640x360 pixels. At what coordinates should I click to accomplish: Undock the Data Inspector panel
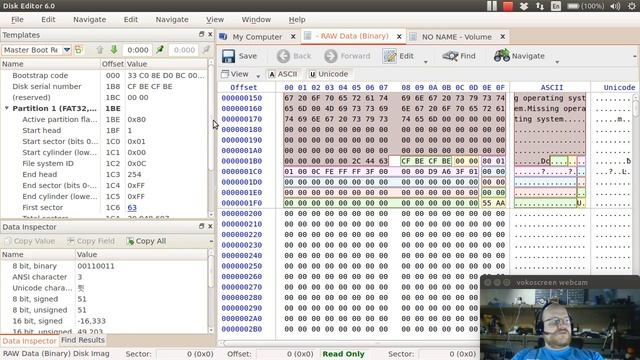pos(201,227)
